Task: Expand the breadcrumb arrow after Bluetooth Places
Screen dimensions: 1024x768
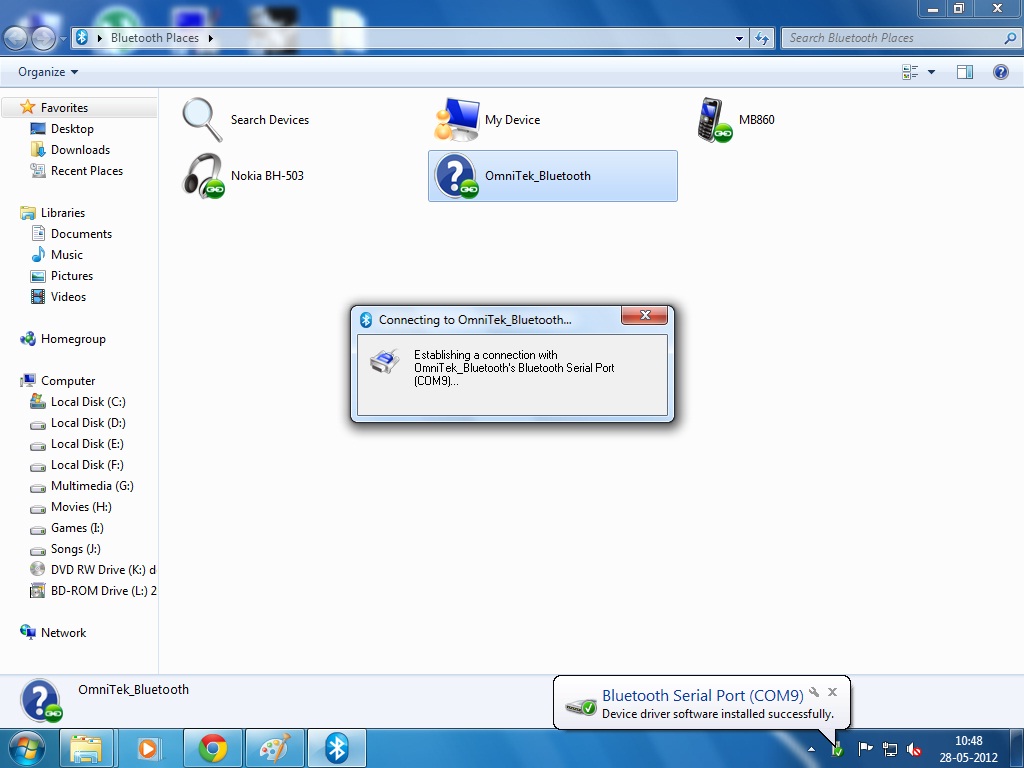Action: [x=211, y=38]
